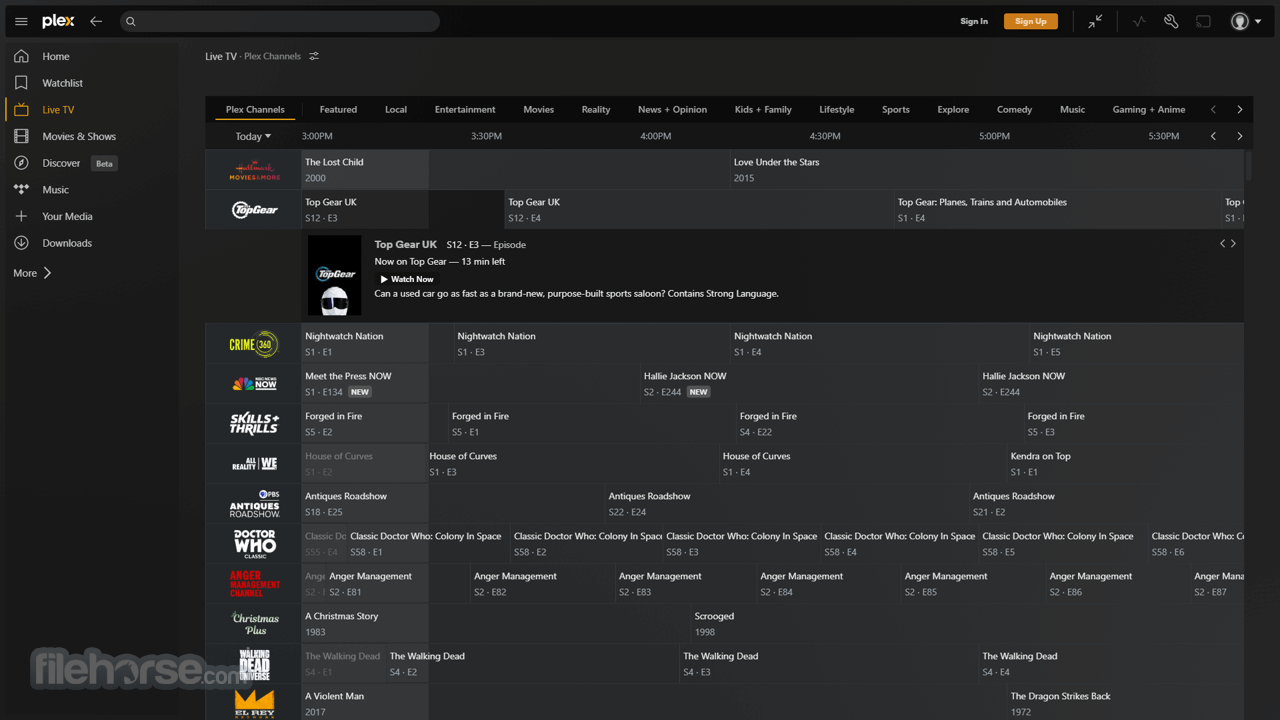This screenshot has height=720, width=1280.
Task: Switch to the Reality tab
Action: point(596,110)
